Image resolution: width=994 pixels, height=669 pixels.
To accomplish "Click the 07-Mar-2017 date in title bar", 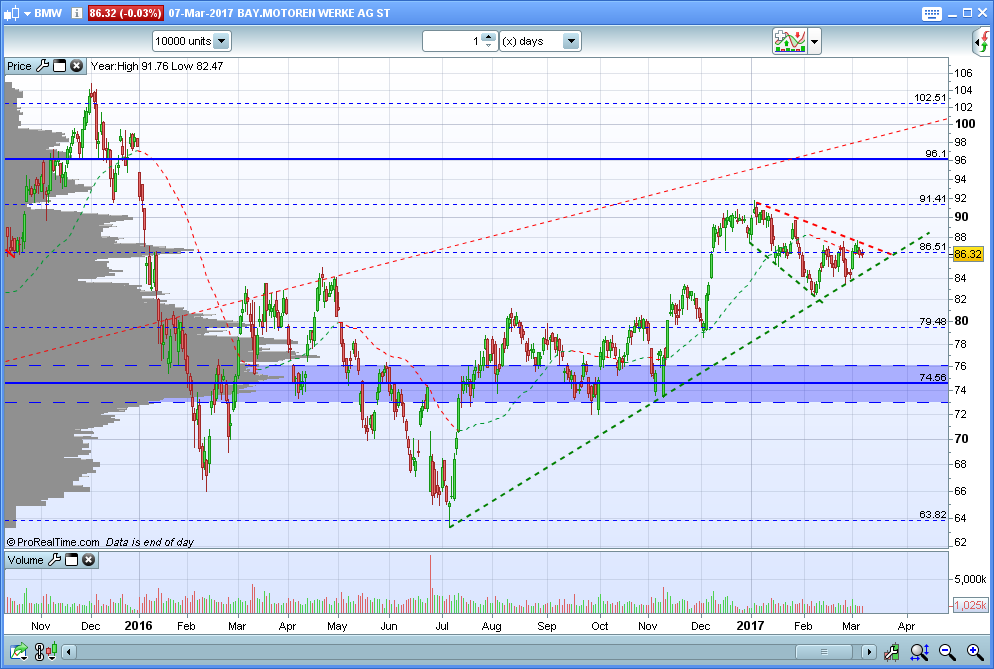I will point(200,13).
